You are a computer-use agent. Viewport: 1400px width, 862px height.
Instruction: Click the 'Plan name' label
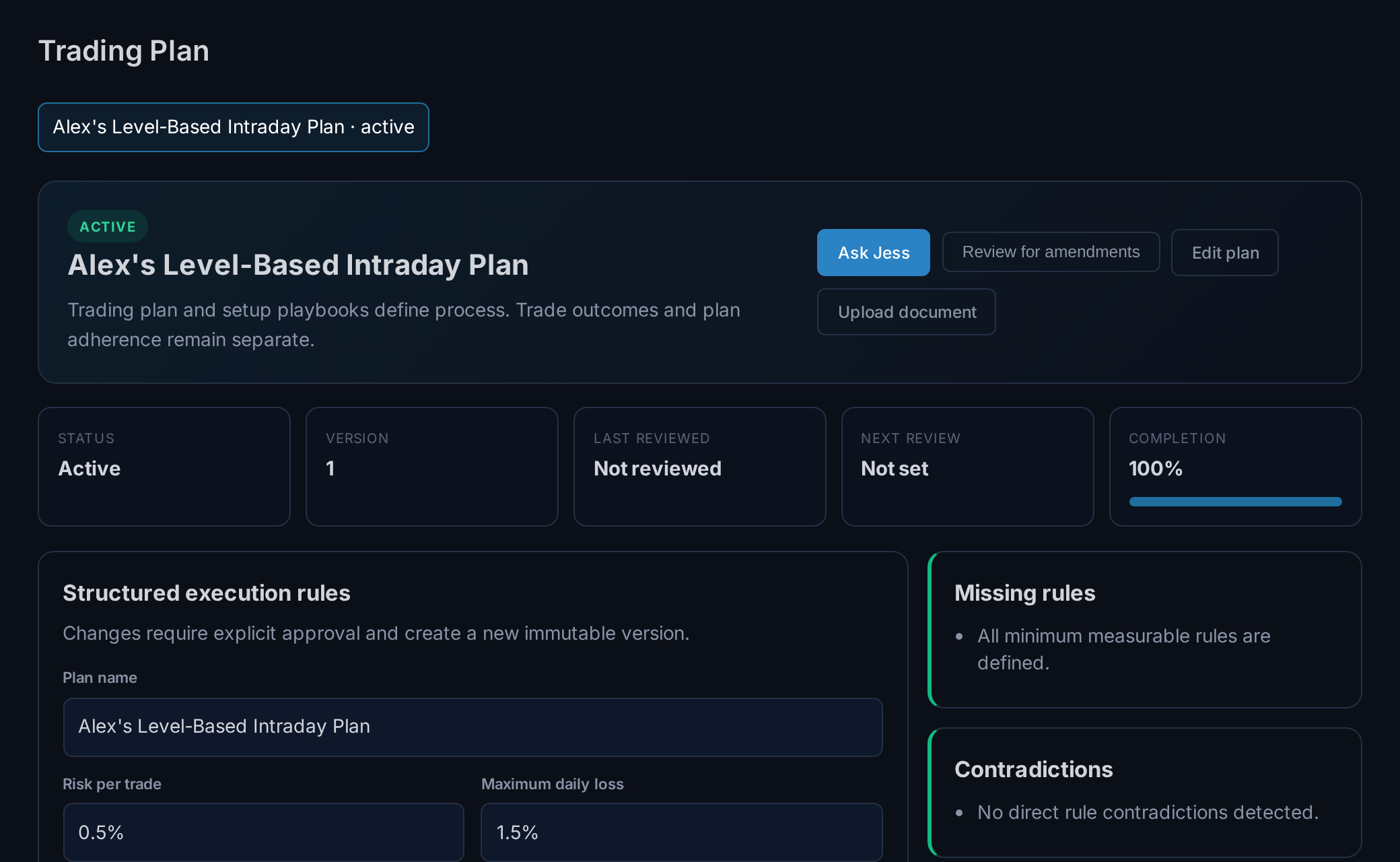pos(100,677)
